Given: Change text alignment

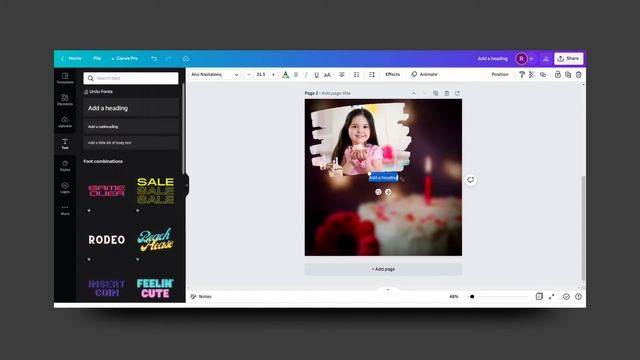Looking at the screenshot, I should [342, 75].
